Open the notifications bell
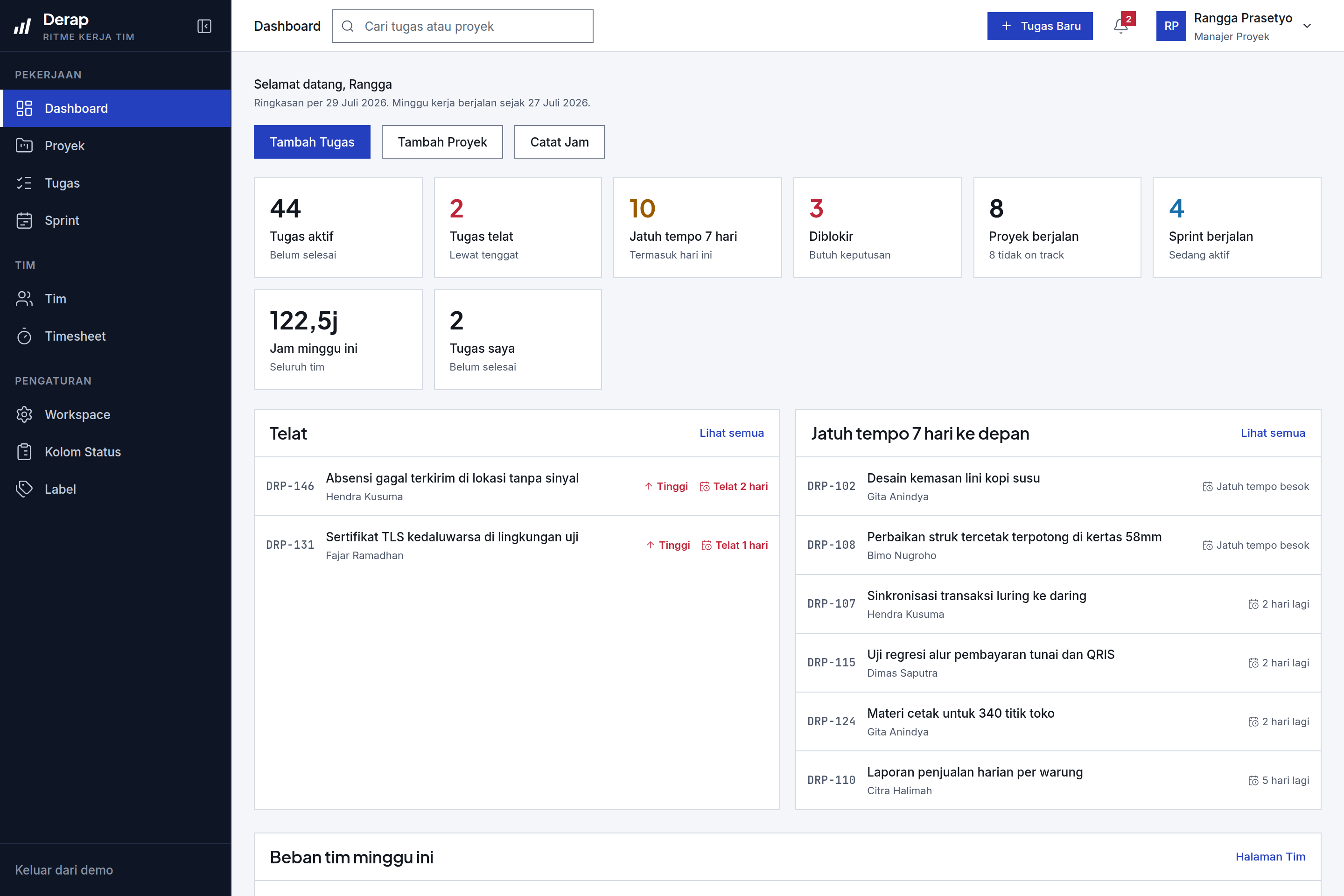The width and height of the screenshot is (1344, 896). click(1120, 26)
